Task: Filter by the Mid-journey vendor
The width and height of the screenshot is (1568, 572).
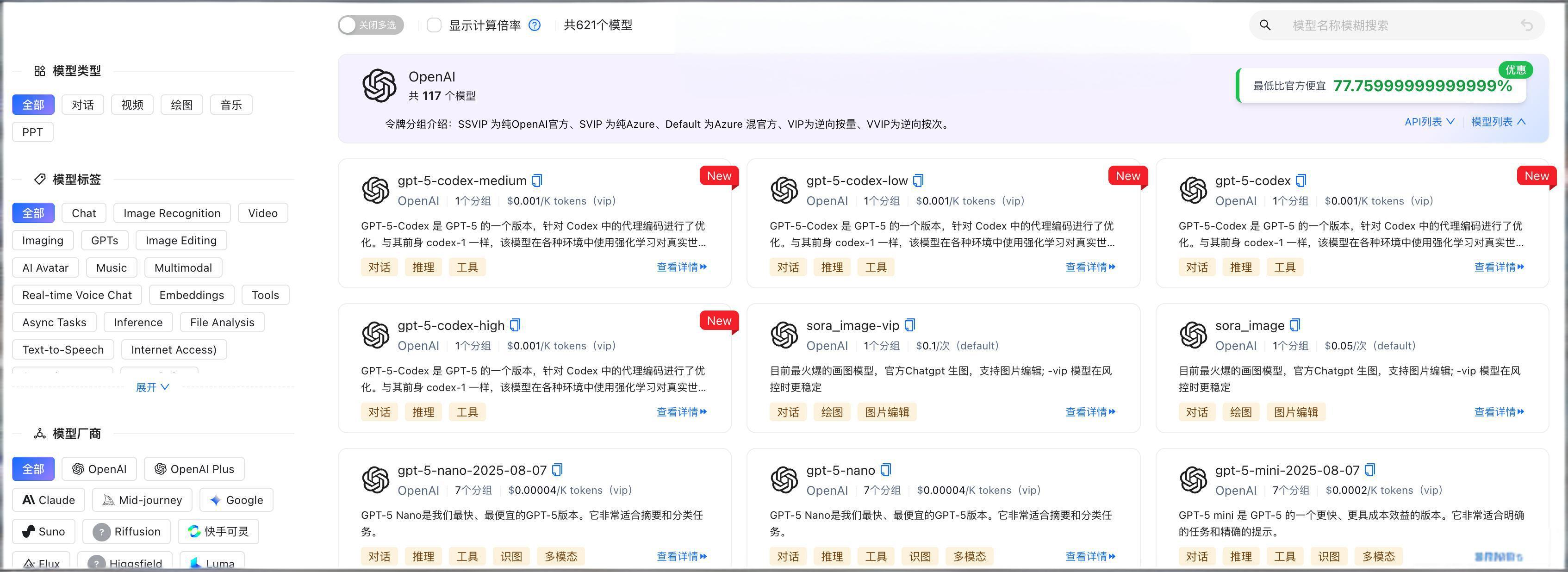Action: click(x=143, y=500)
